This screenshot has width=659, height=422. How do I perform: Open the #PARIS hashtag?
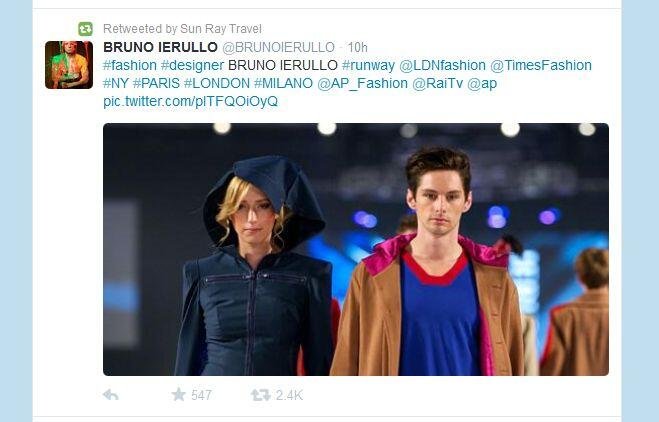(x=156, y=83)
